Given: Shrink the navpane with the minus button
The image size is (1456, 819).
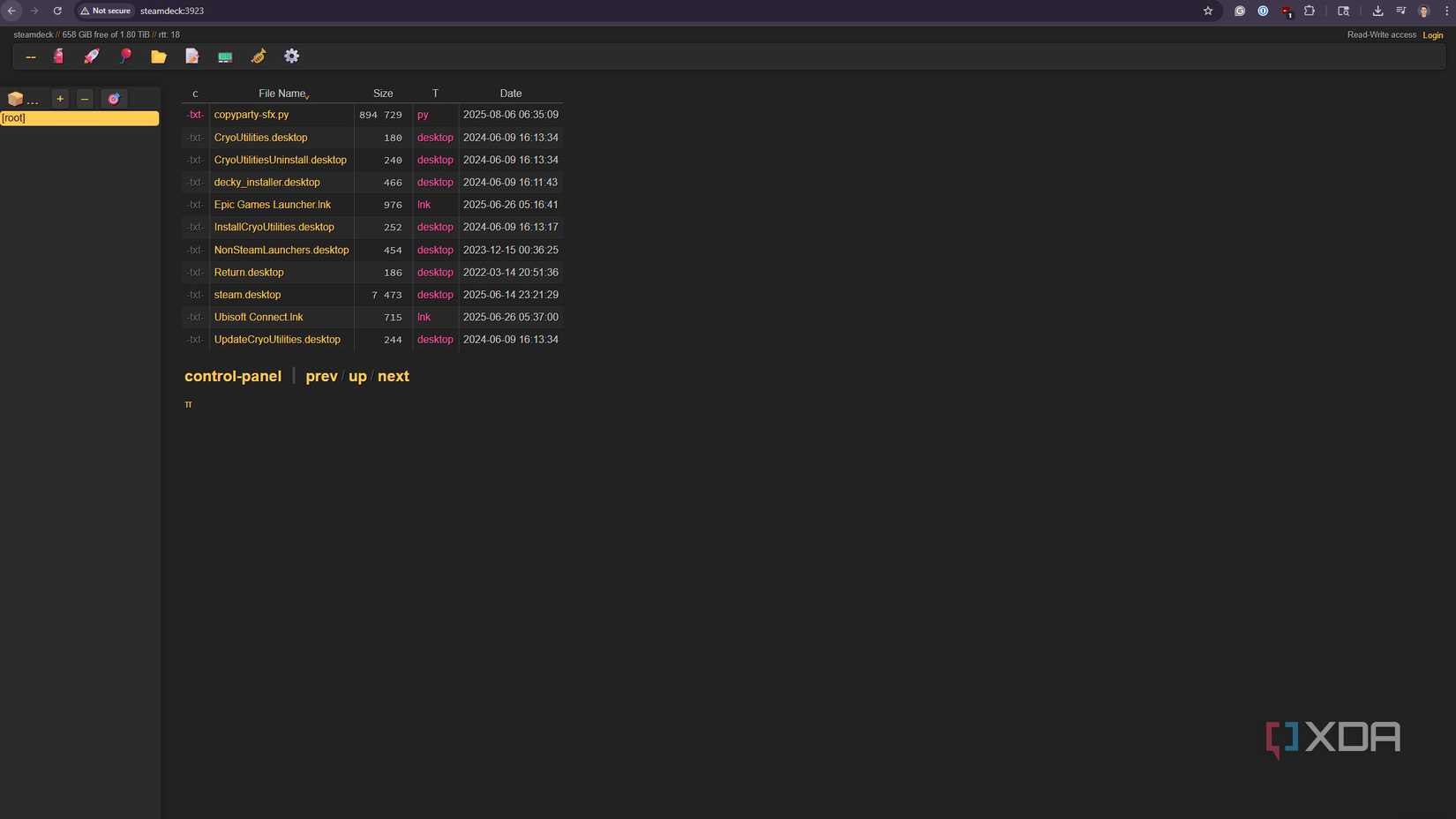Looking at the screenshot, I should [85, 98].
